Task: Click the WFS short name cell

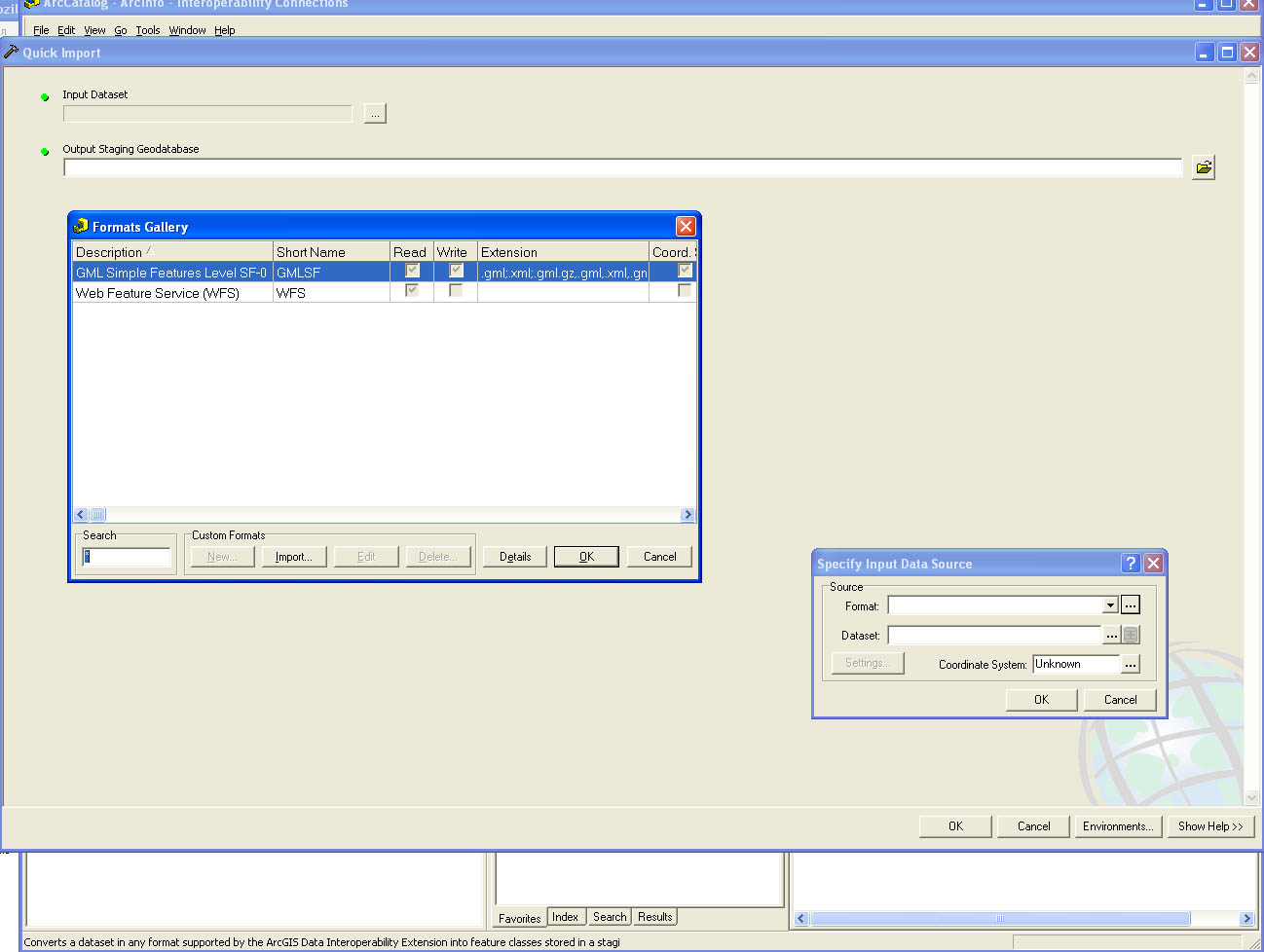Action: tap(331, 292)
